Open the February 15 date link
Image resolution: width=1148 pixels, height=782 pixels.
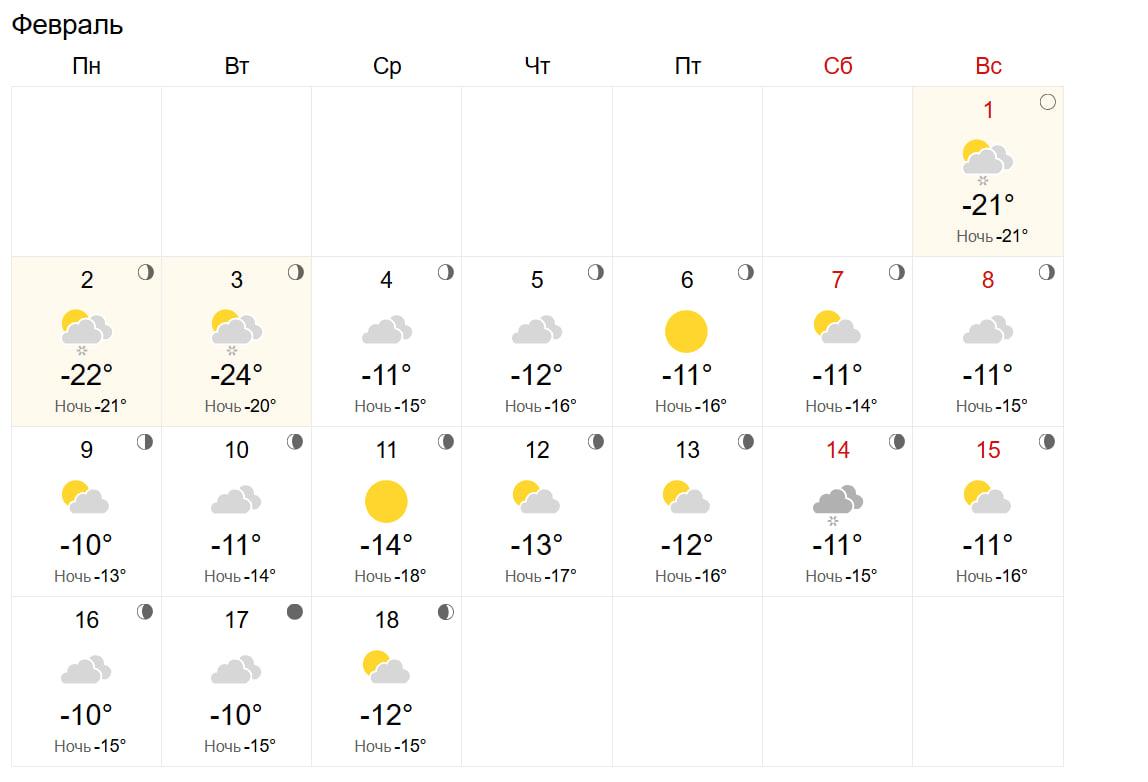coord(988,450)
